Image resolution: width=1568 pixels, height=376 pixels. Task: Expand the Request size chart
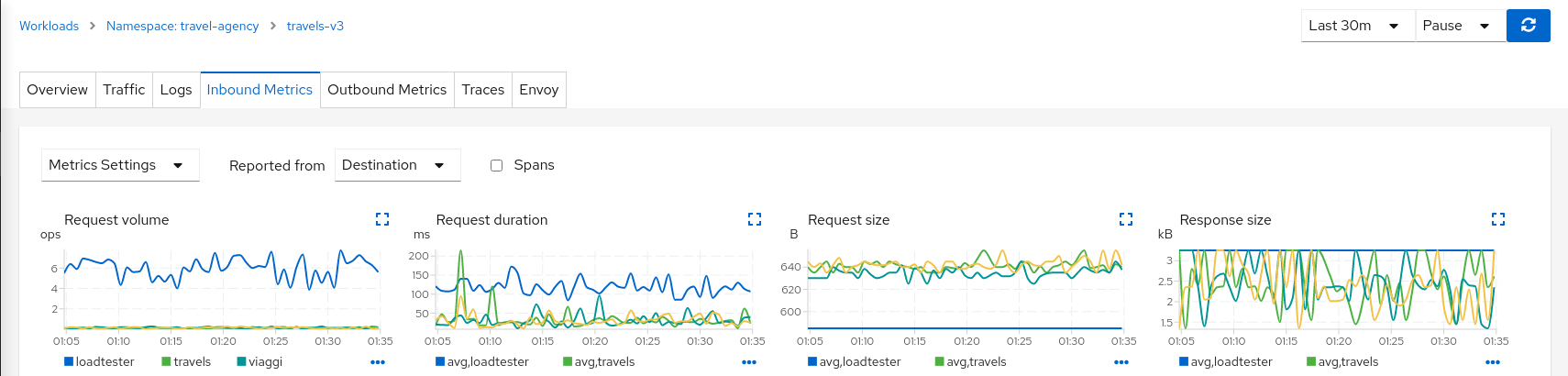[x=1126, y=219]
